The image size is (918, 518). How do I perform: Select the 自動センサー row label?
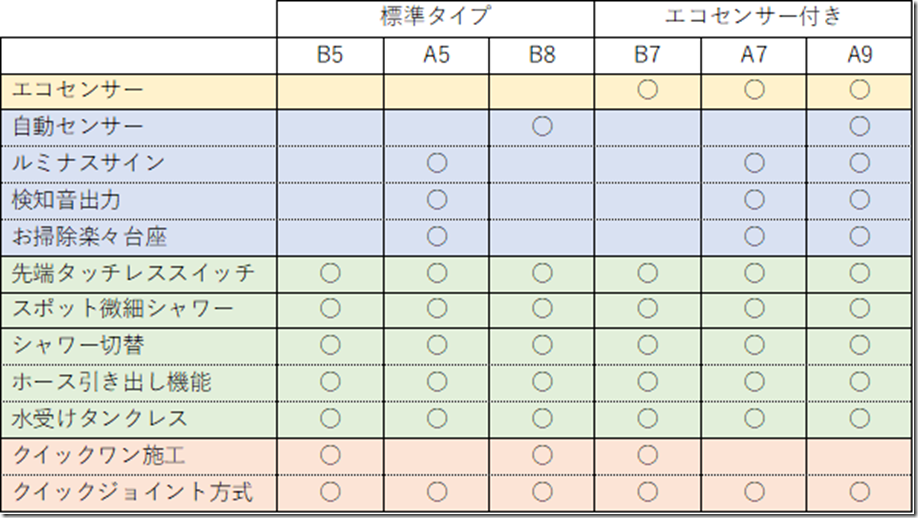pyautogui.click(x=78, y=126)
